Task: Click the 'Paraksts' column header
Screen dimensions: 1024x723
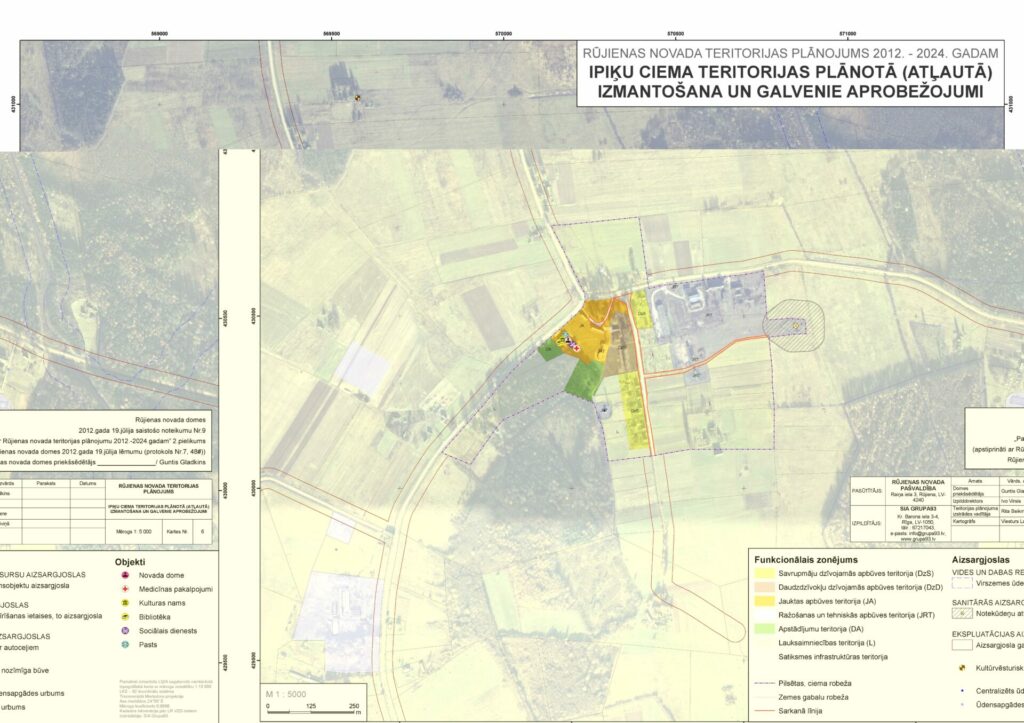Action: tap(46, 483)
